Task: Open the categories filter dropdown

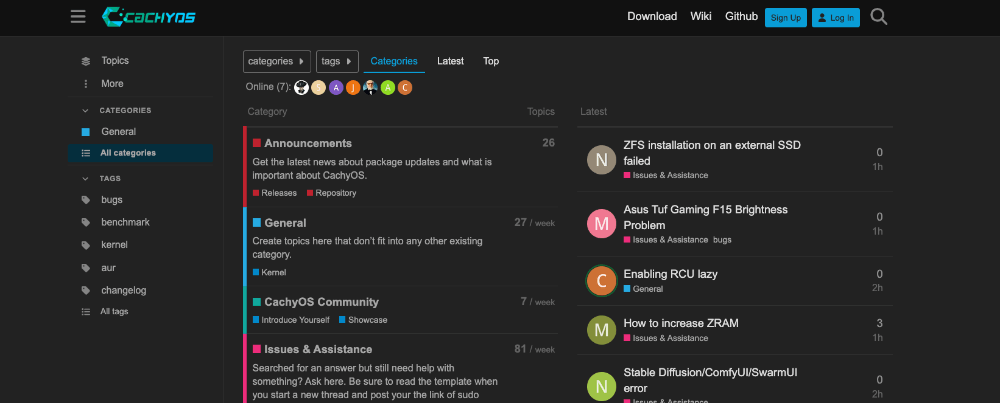Action: click(x=277, y=61)
